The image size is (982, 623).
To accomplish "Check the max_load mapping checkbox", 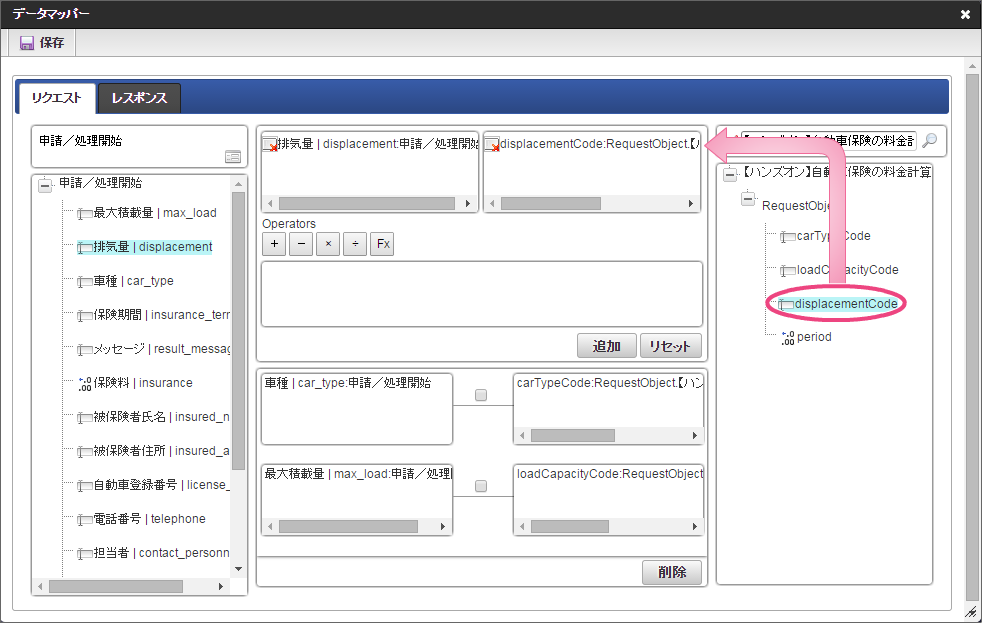I will click(481, 486).
